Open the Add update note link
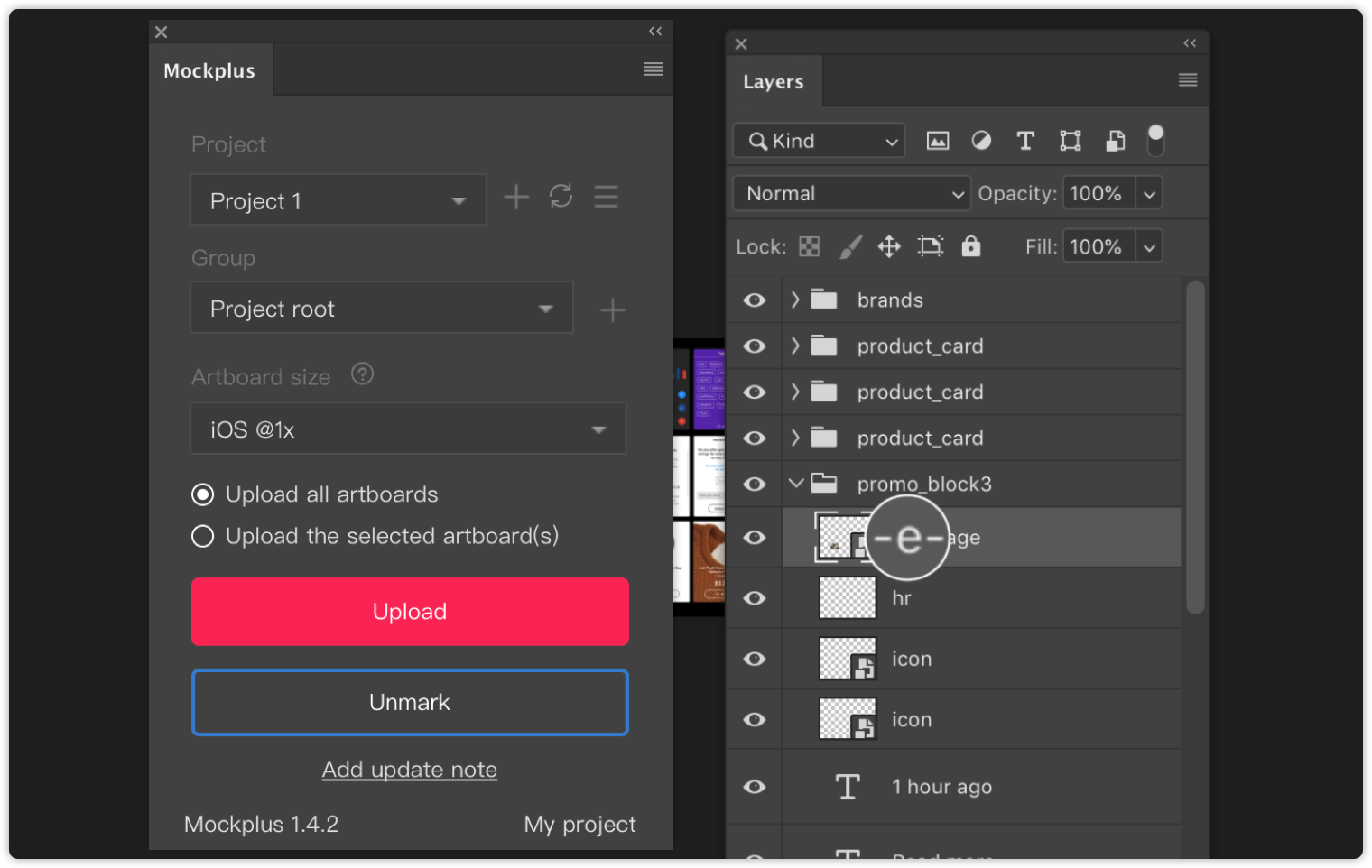 click(410, 770)
